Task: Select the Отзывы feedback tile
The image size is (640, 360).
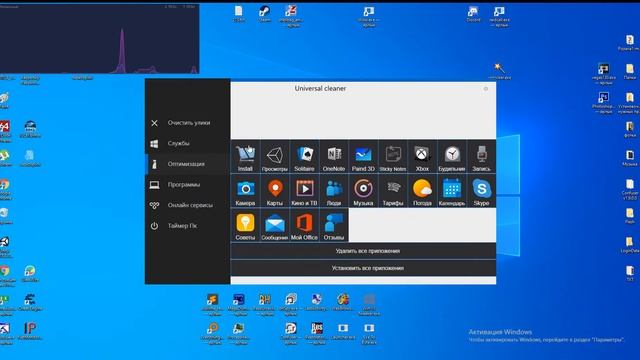Action: 334,225
